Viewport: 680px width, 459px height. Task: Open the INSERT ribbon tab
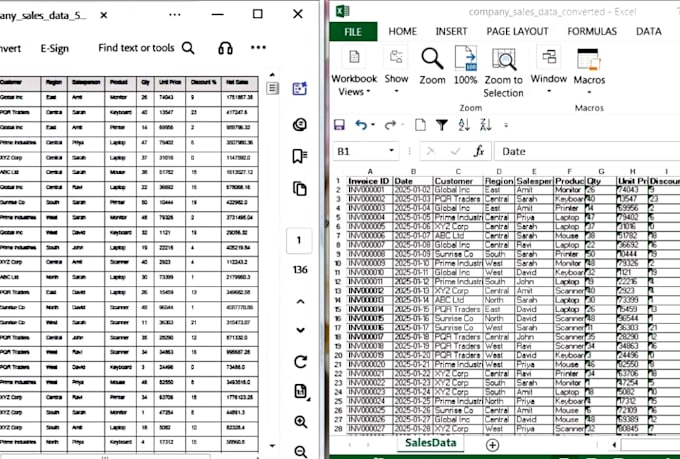pyautogui.click(x=451, y=32)
